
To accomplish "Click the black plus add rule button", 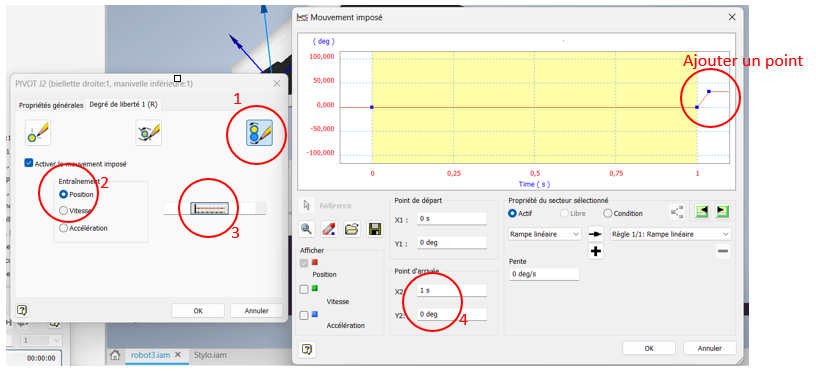I will 596,252.
